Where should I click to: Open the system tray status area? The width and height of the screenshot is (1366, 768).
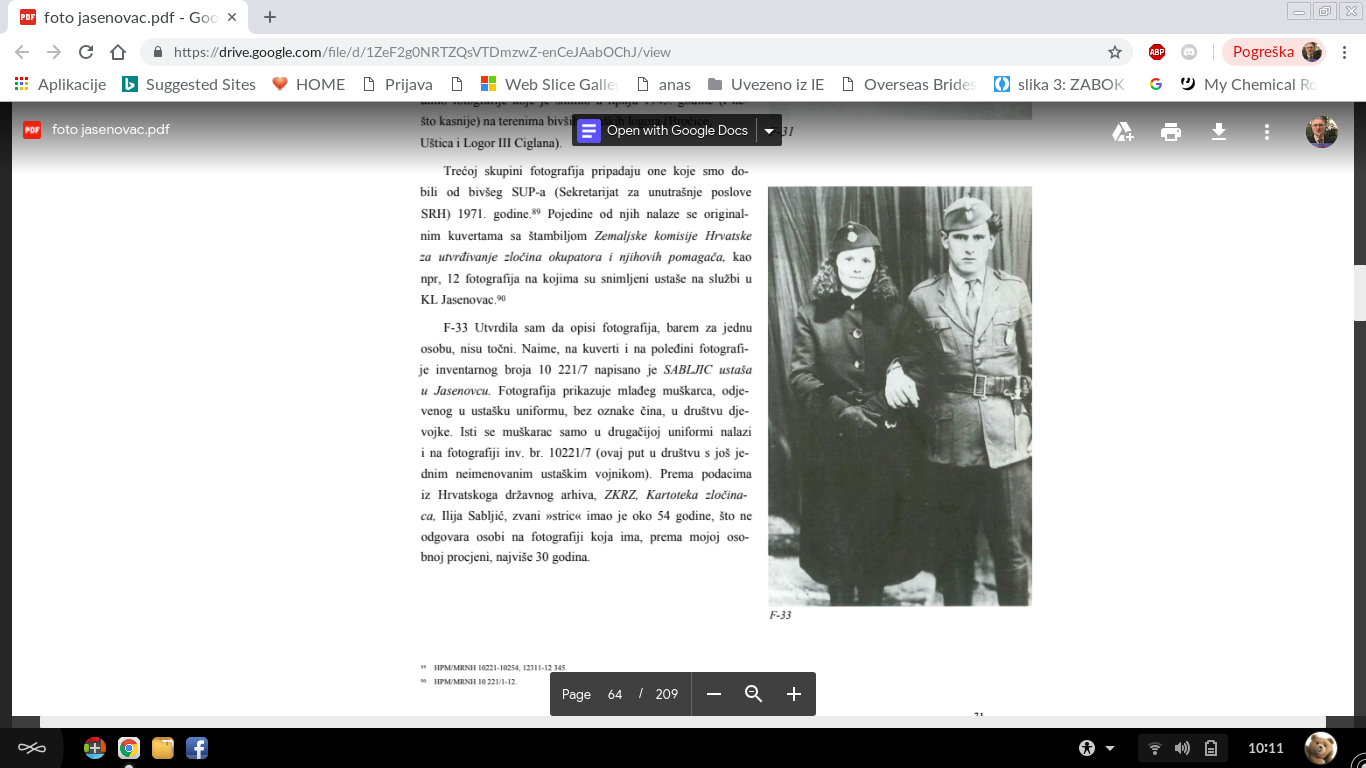click(x=1182, y=748)
